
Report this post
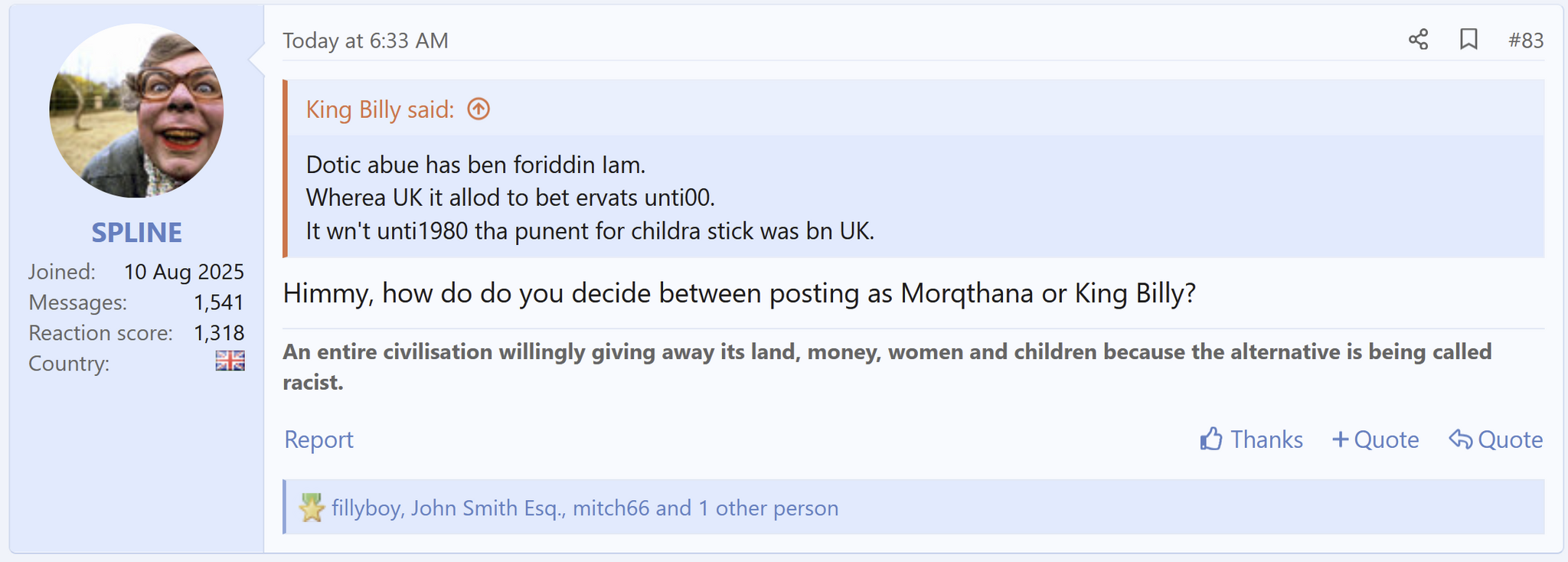318,439
